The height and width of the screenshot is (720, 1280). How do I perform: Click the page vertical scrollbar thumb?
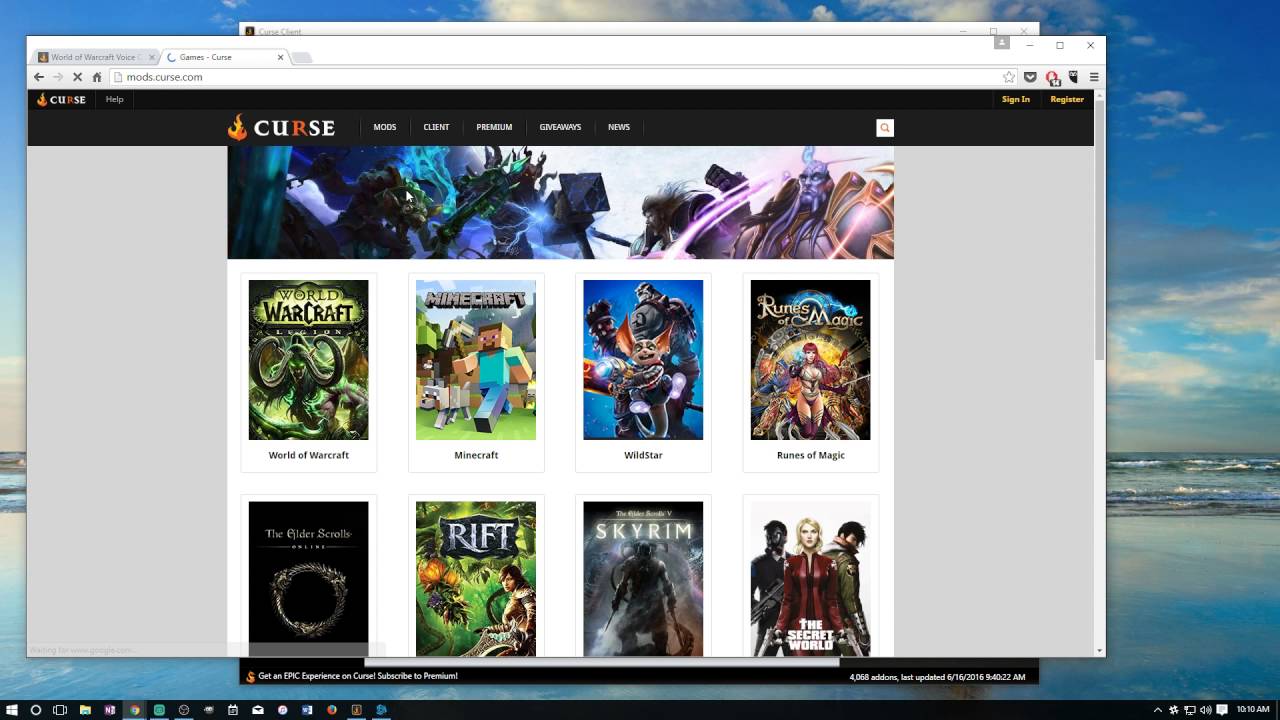pos(1100,230)
